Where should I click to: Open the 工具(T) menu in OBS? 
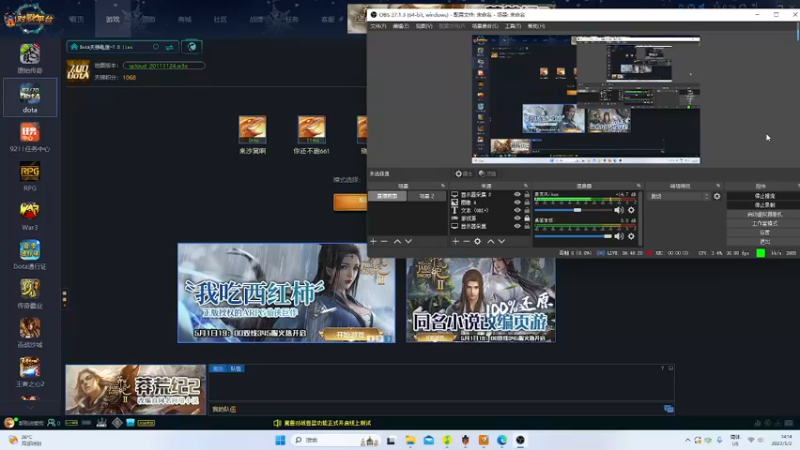click(513, 26)
